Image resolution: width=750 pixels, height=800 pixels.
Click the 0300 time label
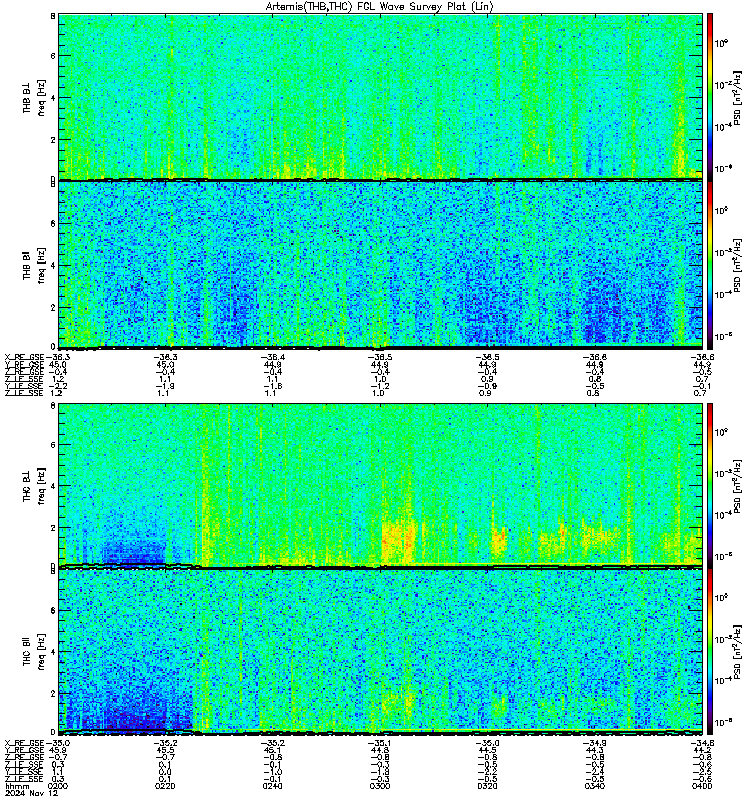pos(380,786)
